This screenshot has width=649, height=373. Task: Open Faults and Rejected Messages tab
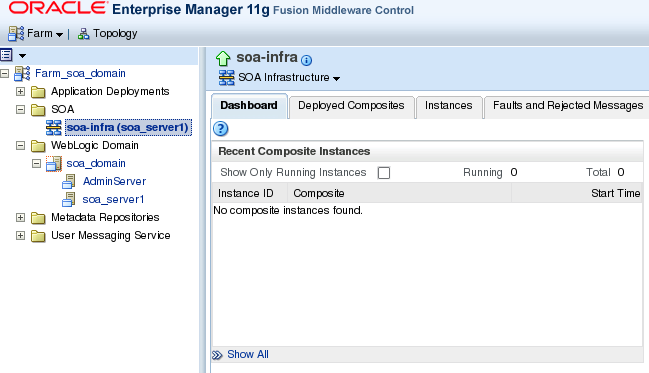(x=568, y=107)
